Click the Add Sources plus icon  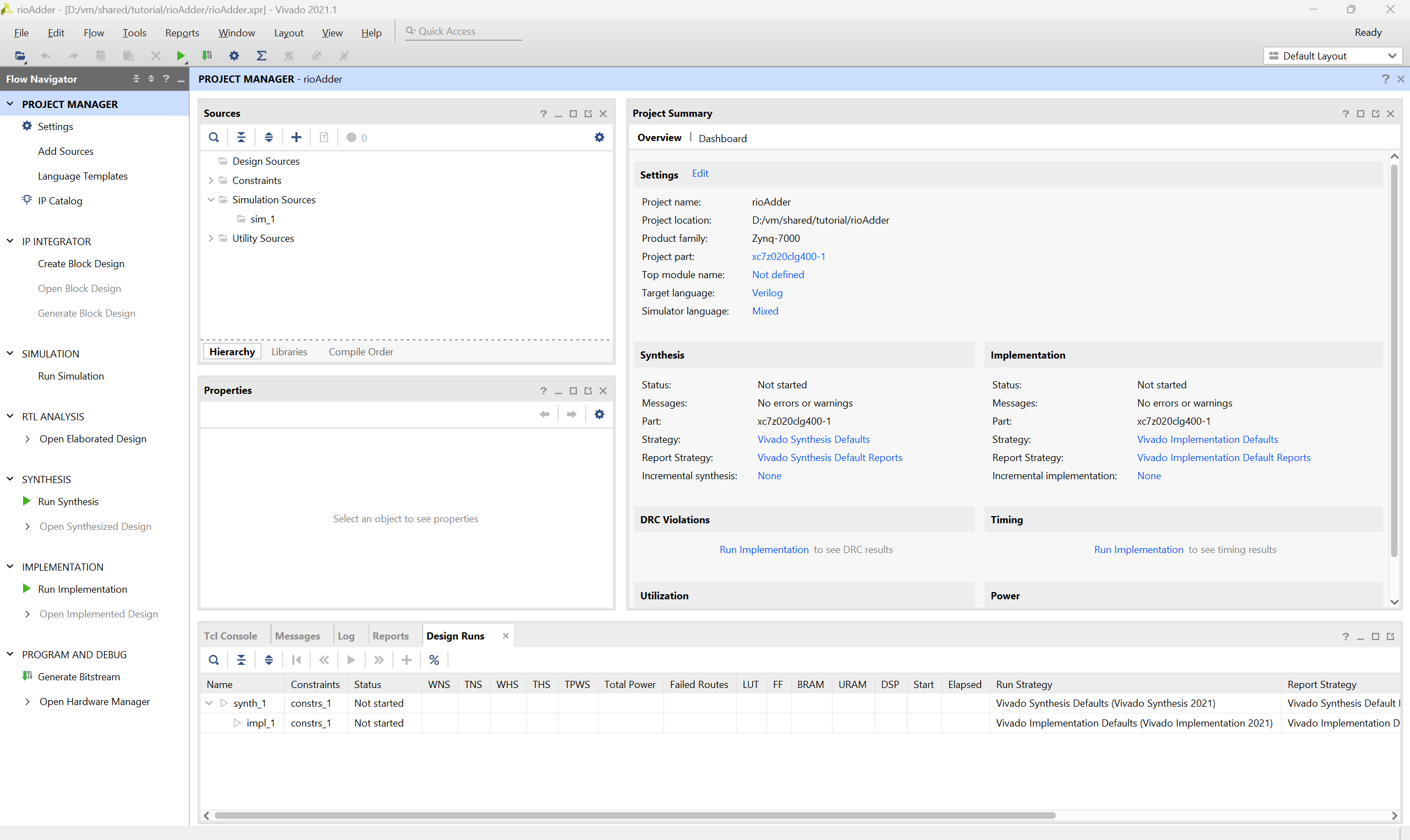[x=296, y=138]
